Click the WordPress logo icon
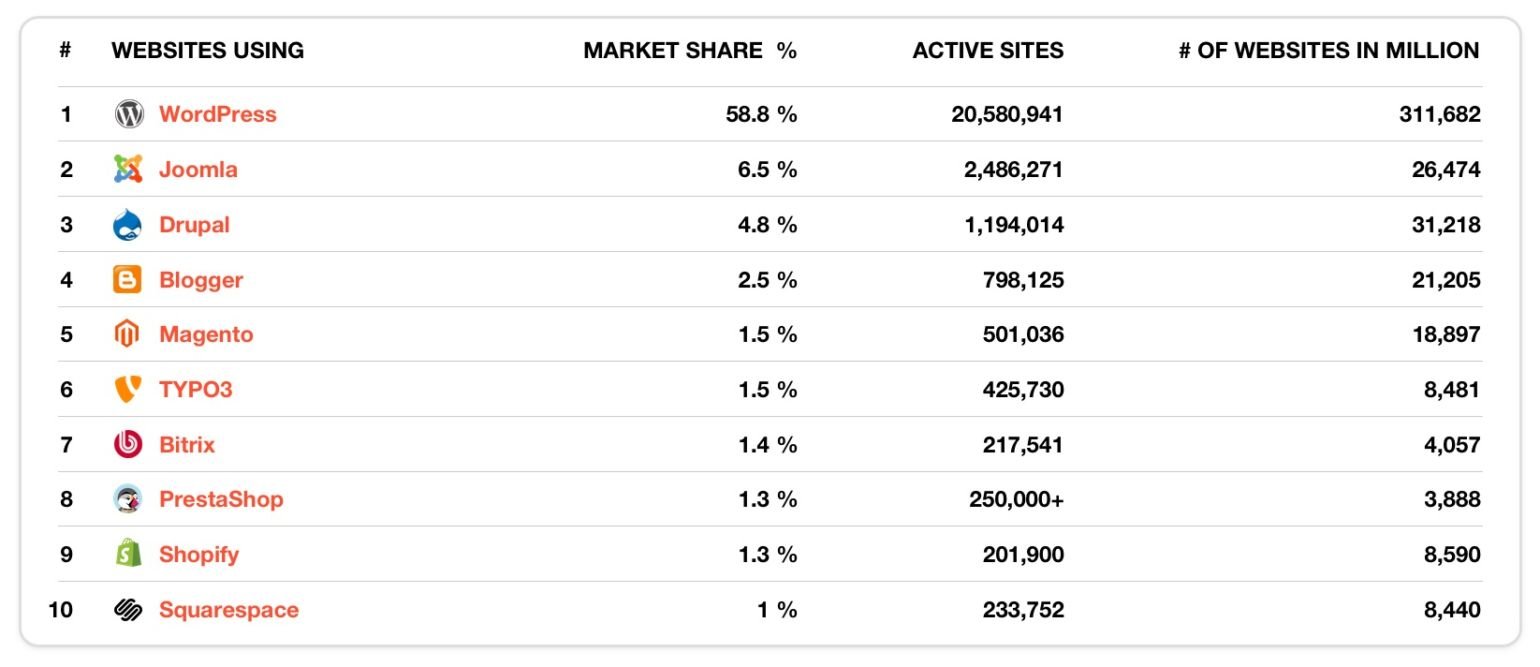 pos(129,114)
